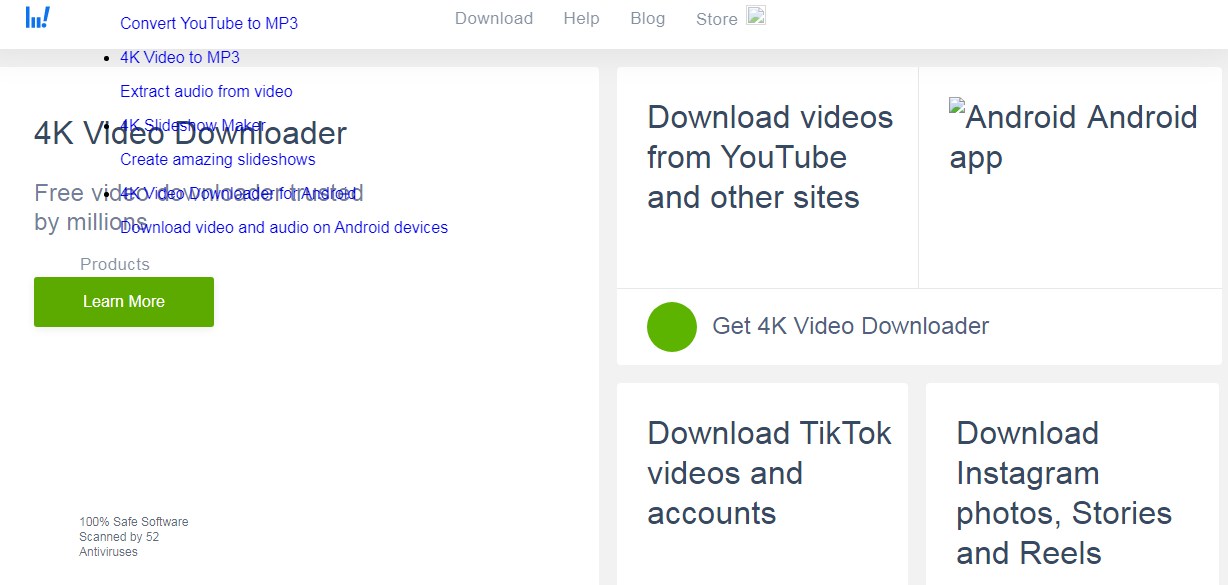1228x585 pixels.
Task: Open the 4K Video to MP3 link
Action: 180,57
